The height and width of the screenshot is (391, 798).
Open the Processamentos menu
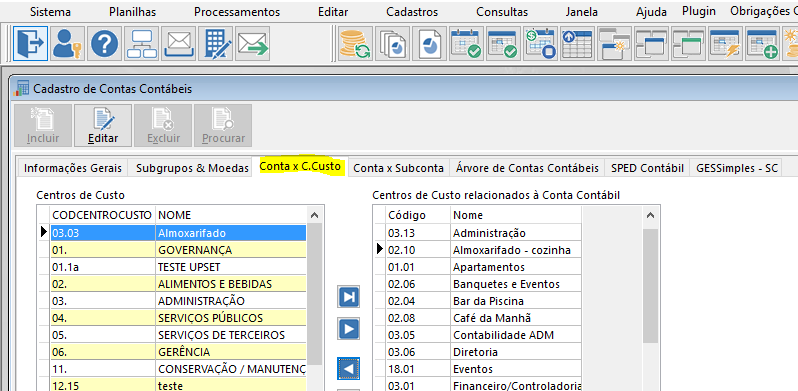coord(237,12)
